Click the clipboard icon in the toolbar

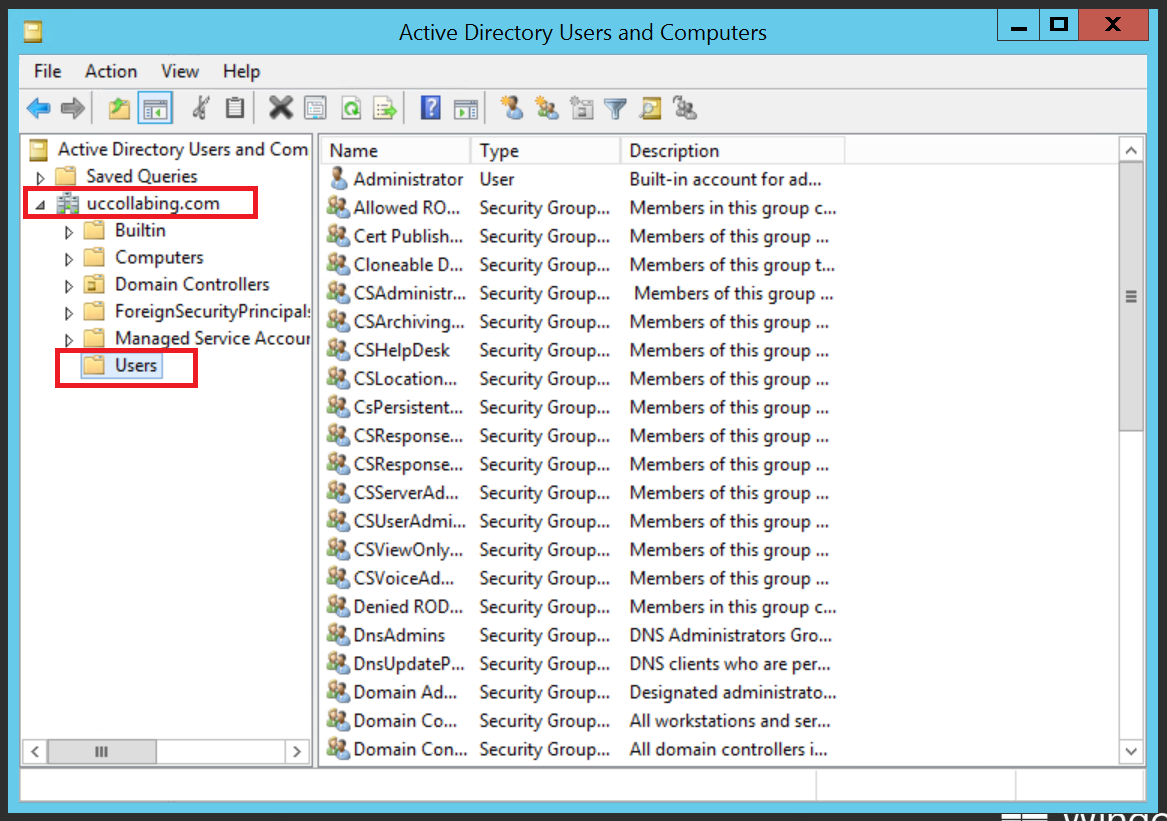pos(235,109)
